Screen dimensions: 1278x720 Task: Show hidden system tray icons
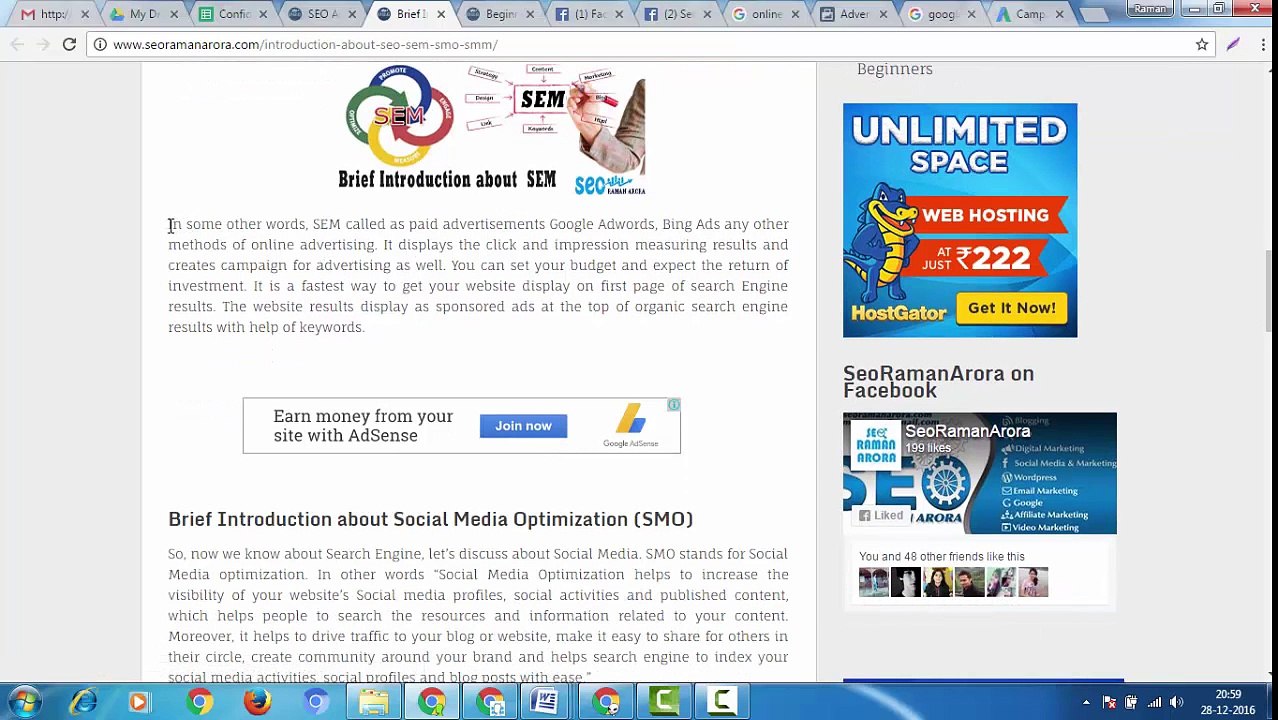(x=1086, y=702)
